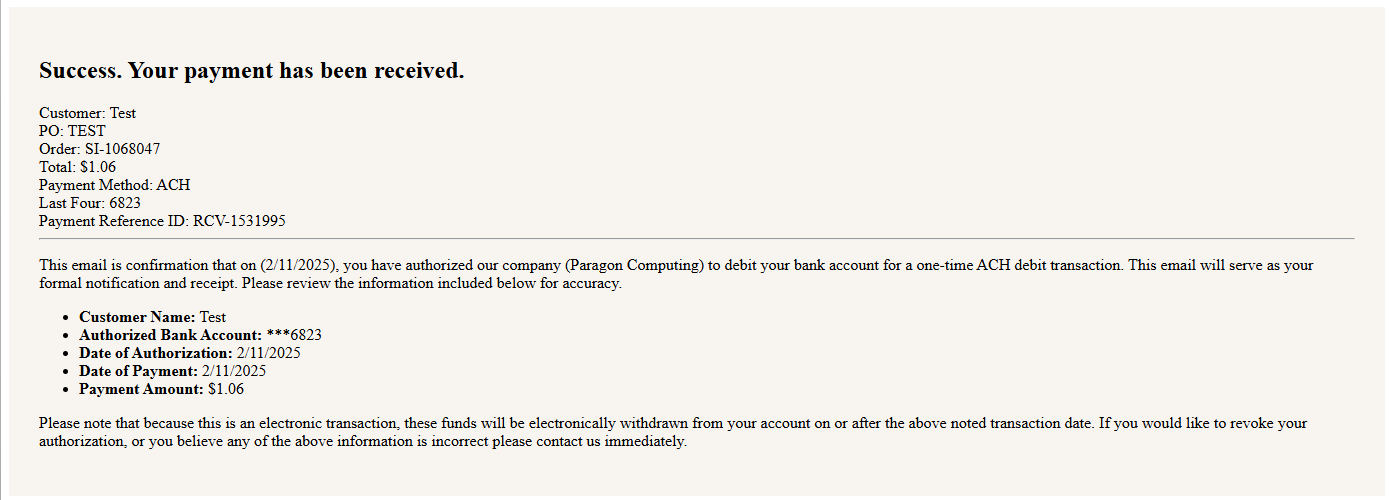Viewport: 1391px width, 500px height.
Task: Click the Authorized Bank Account ***6823 item
Action: [200, 335]
